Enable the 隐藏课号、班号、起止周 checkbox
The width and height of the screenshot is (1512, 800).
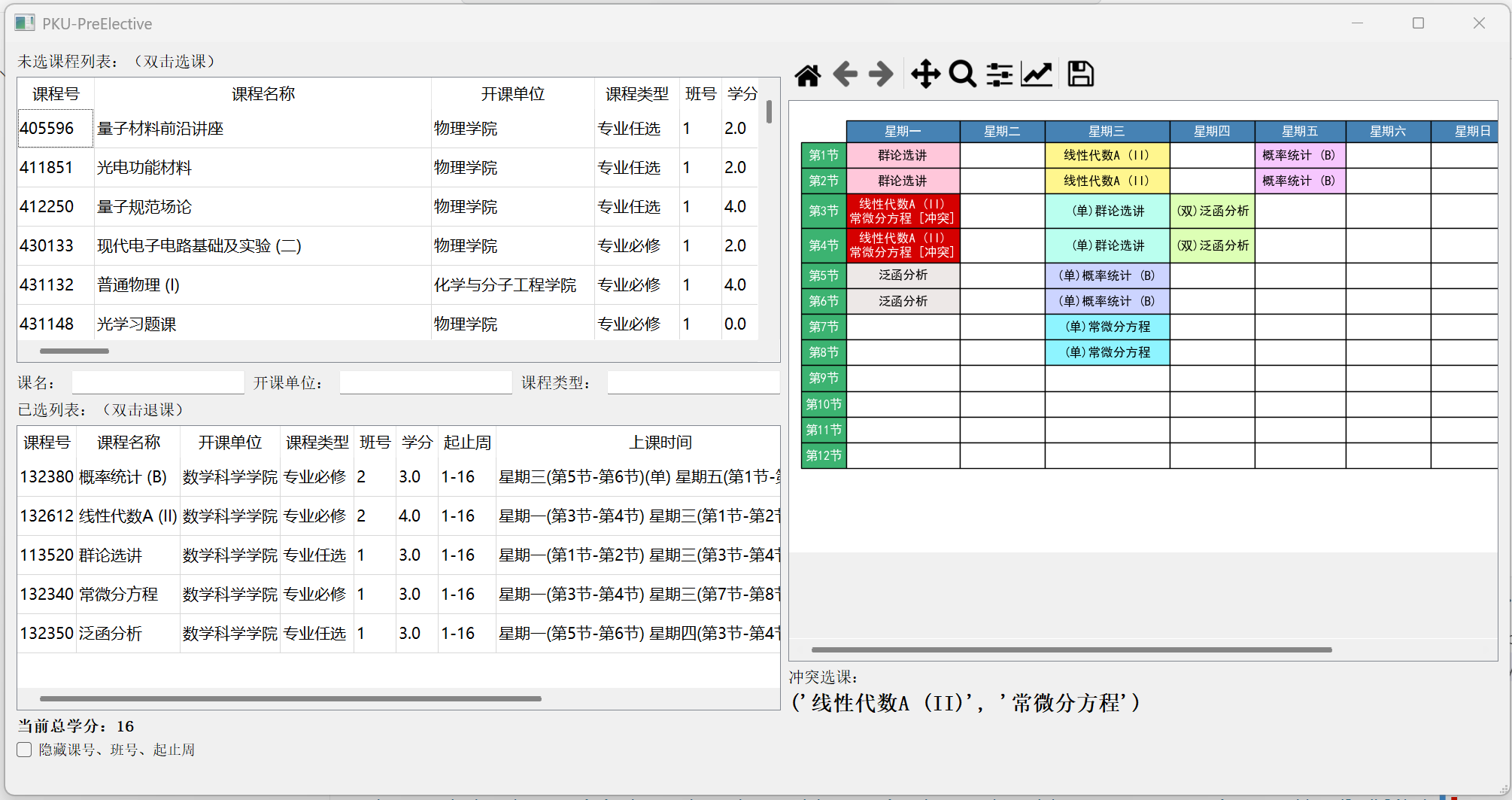pos(25,750)
